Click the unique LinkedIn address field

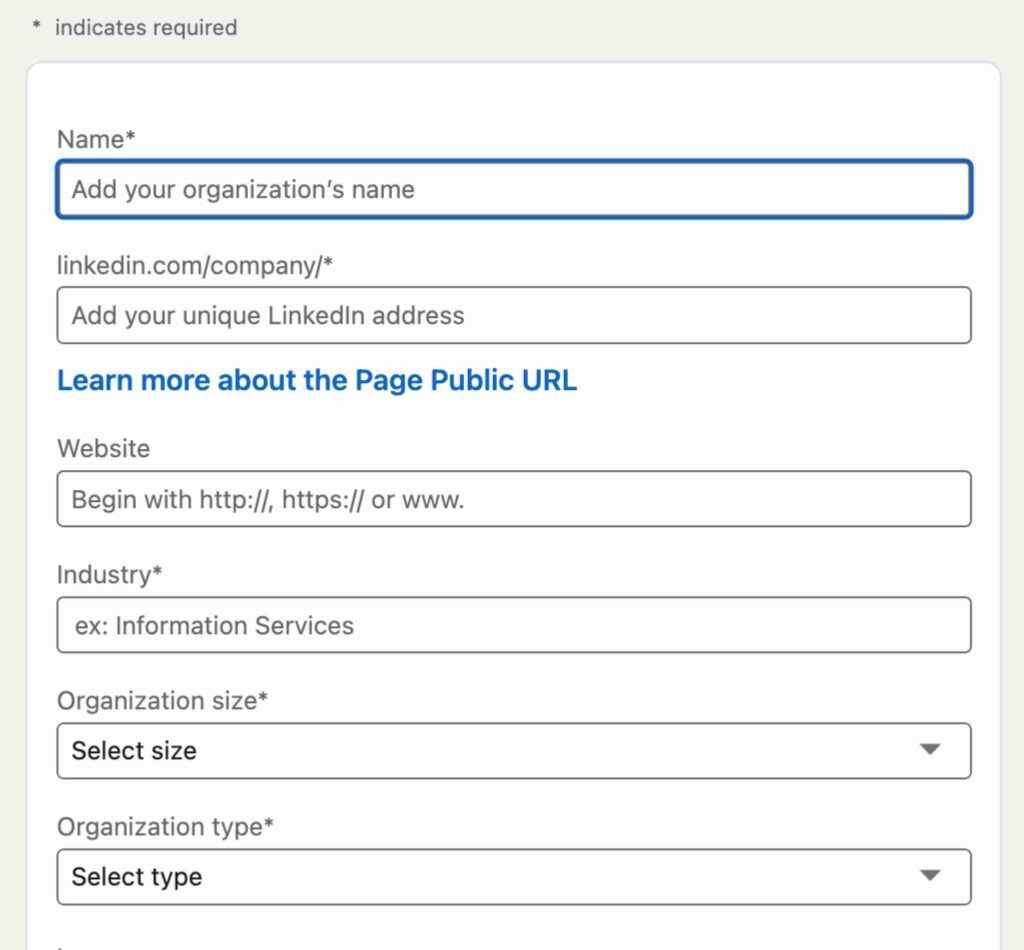514,314
